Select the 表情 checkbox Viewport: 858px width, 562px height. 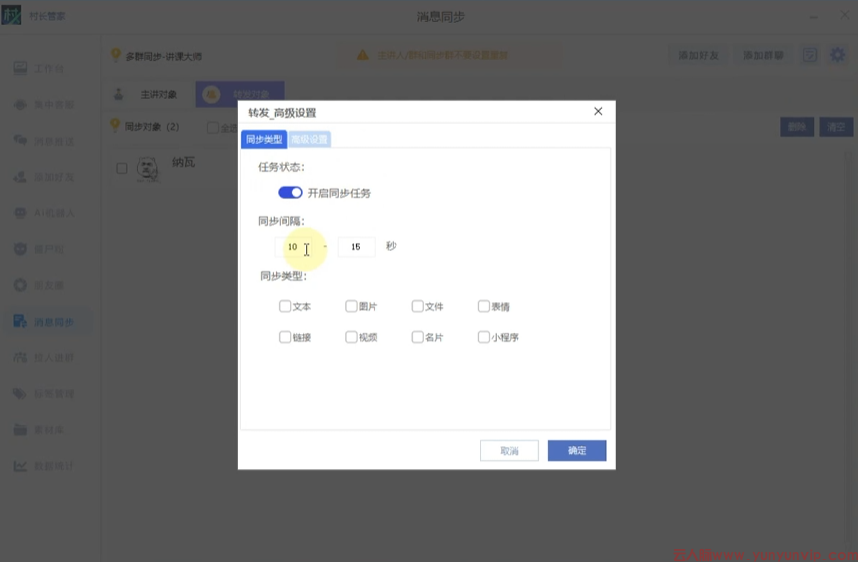point(484,307)
